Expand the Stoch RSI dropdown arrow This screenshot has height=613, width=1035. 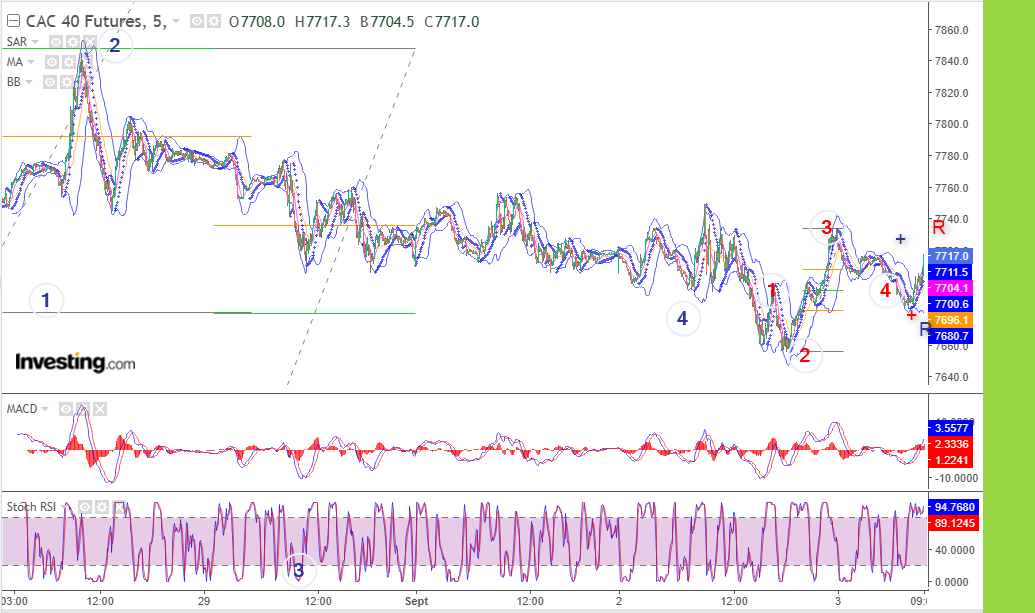point(63,507)
